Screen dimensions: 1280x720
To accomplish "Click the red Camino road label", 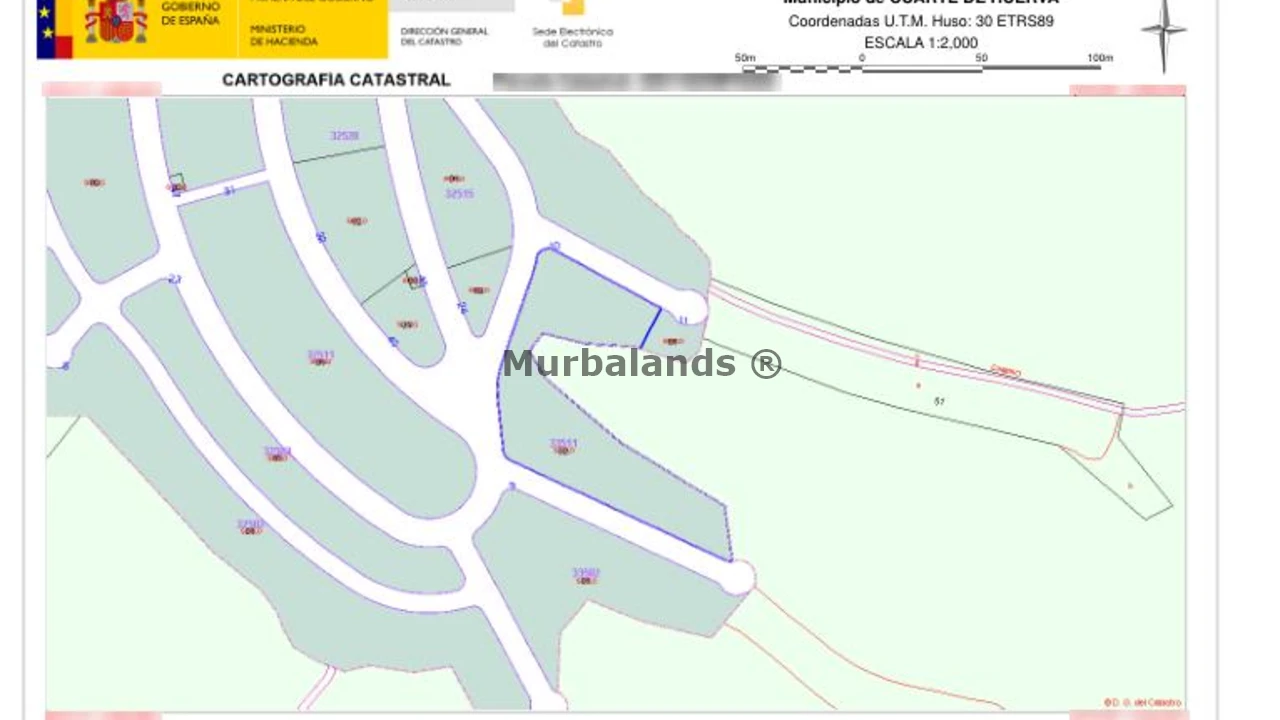I will (1005, 371).
